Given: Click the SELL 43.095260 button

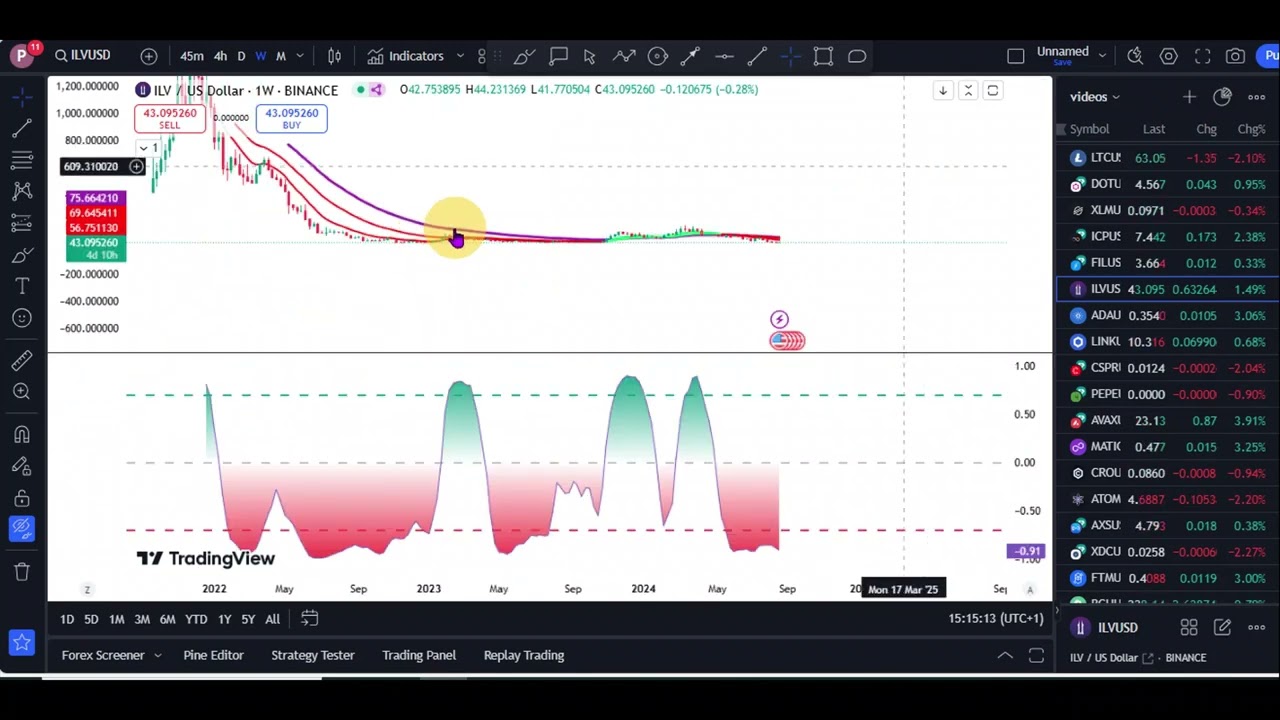Looking at the screenshot, I should tap(170, 119).
